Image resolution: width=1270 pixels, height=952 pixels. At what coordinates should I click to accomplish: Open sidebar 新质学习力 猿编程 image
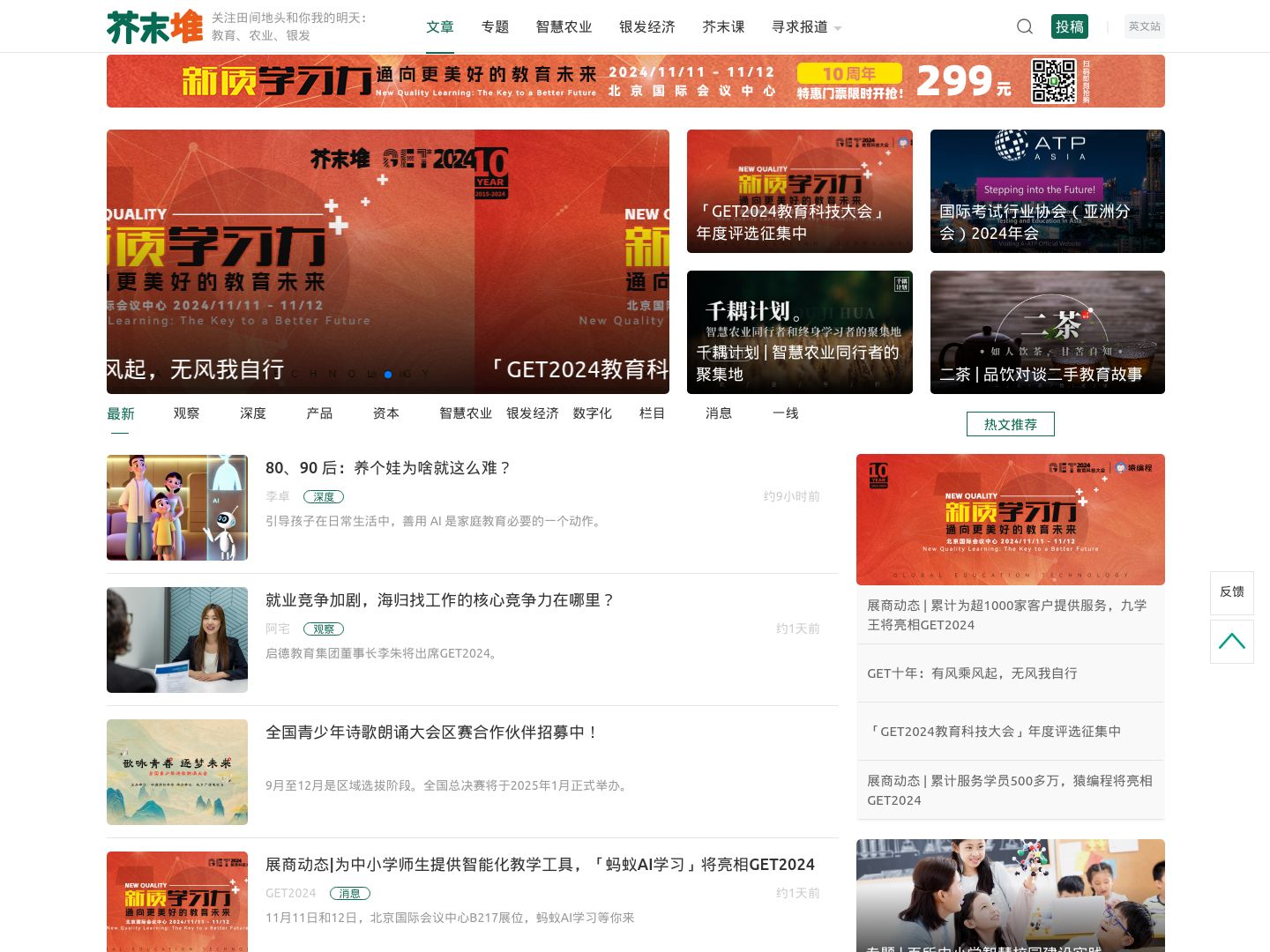pos(1011,520)
